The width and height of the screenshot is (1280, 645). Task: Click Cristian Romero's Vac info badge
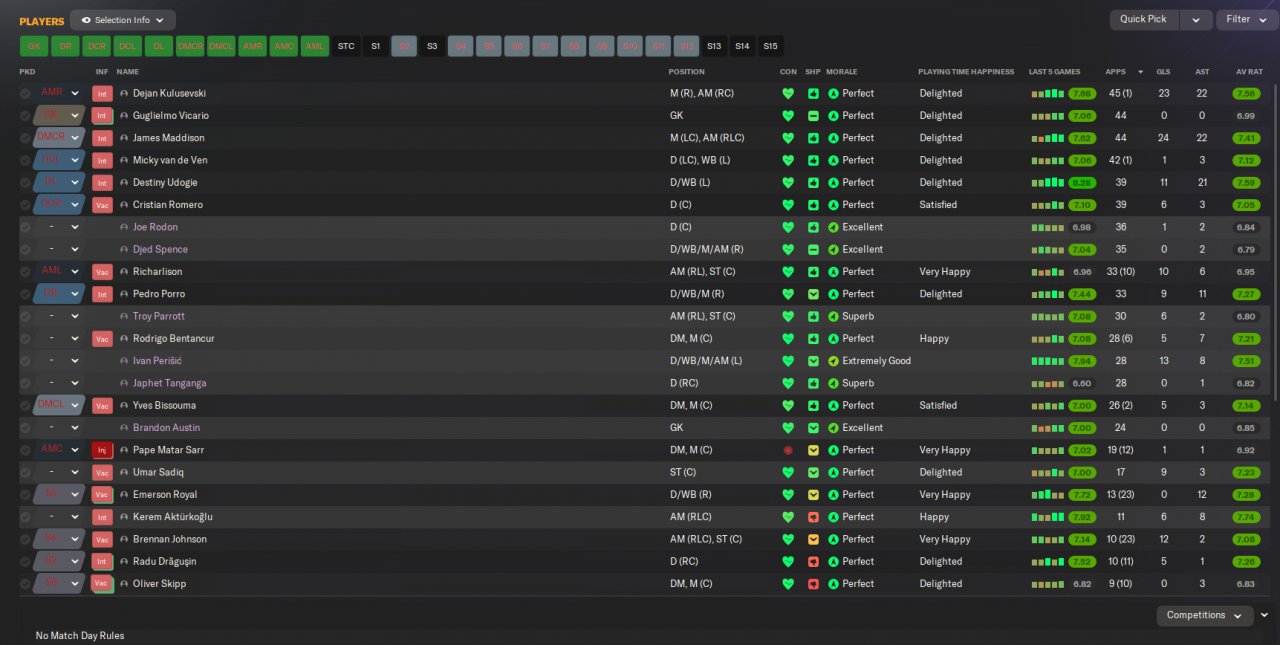click(x=101, y=205)
